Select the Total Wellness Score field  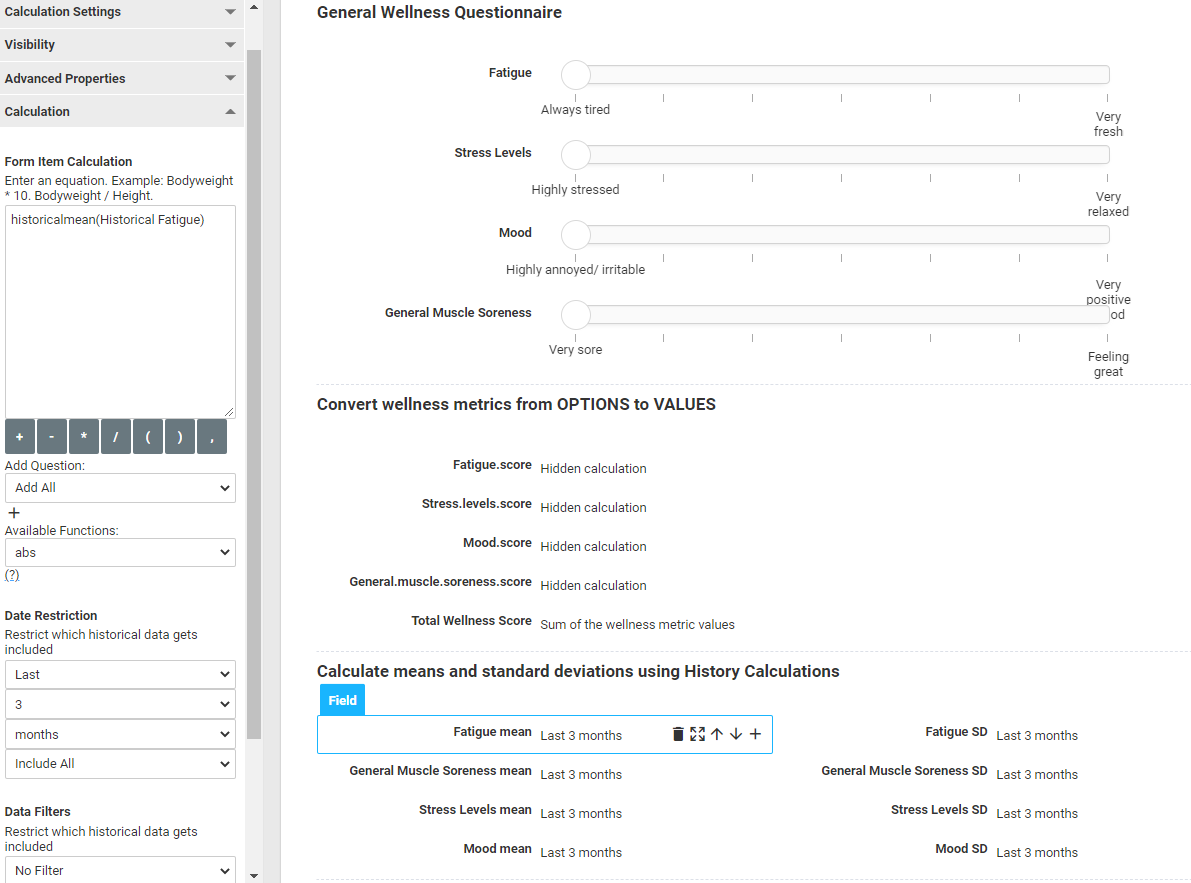click(752, 623)
